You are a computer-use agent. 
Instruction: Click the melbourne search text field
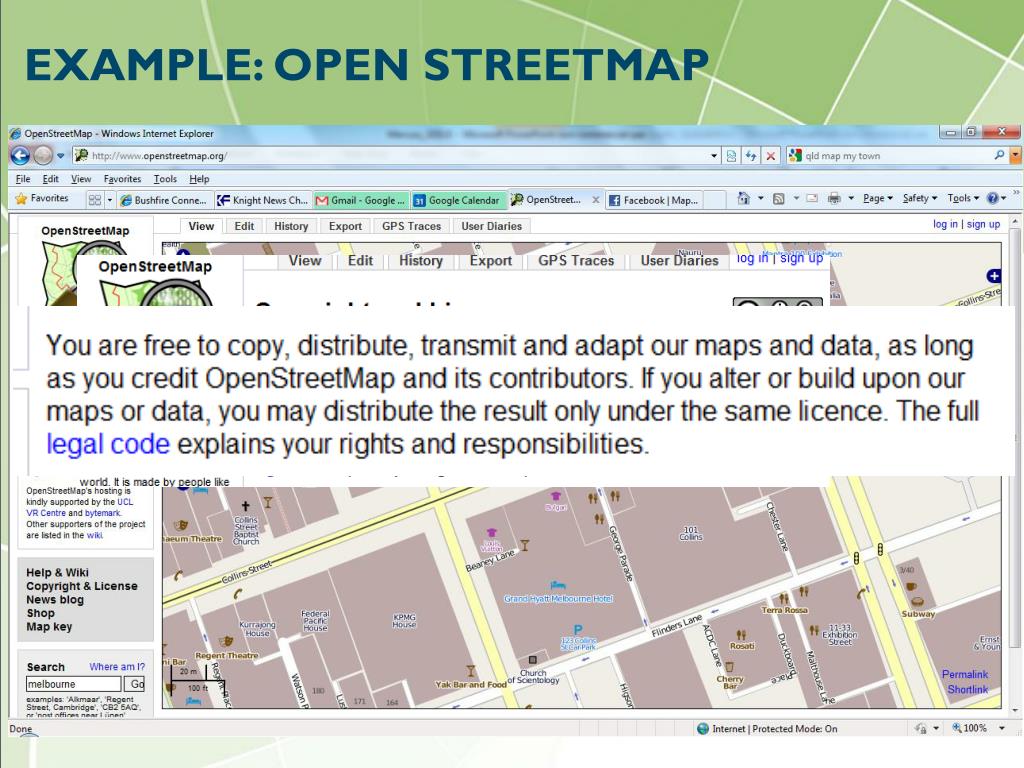tap(74, 684)
